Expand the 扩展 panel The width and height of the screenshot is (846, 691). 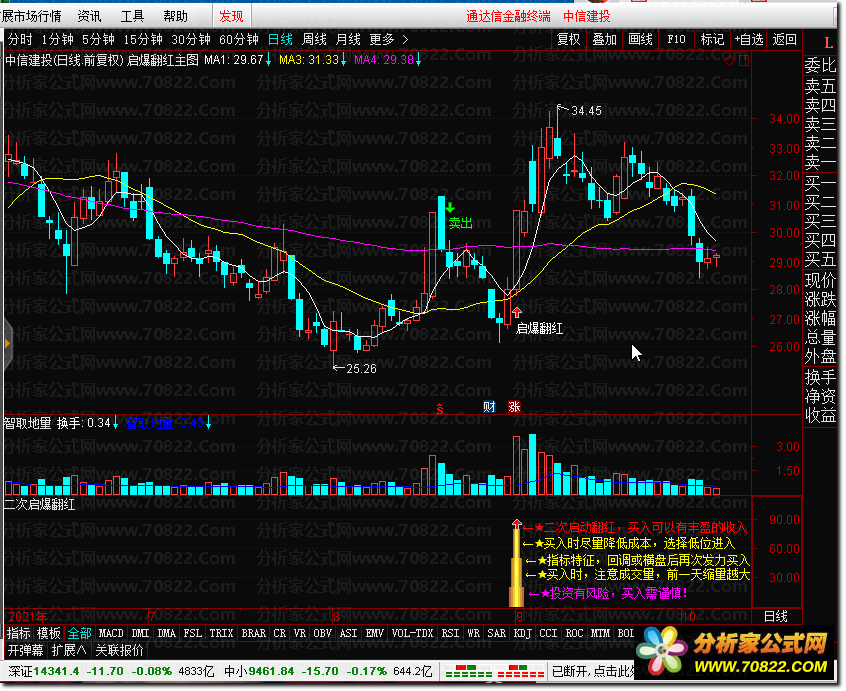(x=69, y=650)
